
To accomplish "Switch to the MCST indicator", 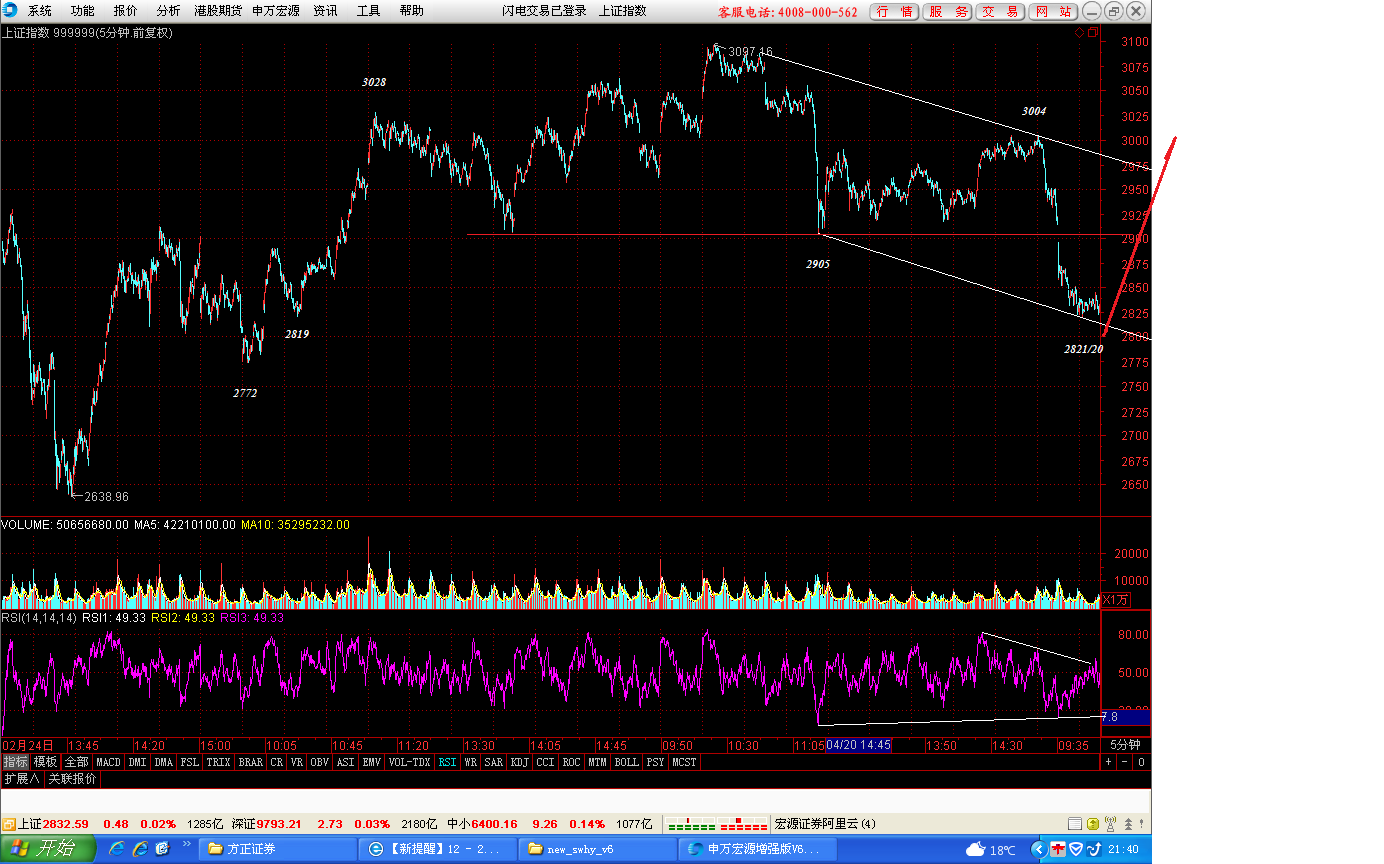I will [684, 762].
